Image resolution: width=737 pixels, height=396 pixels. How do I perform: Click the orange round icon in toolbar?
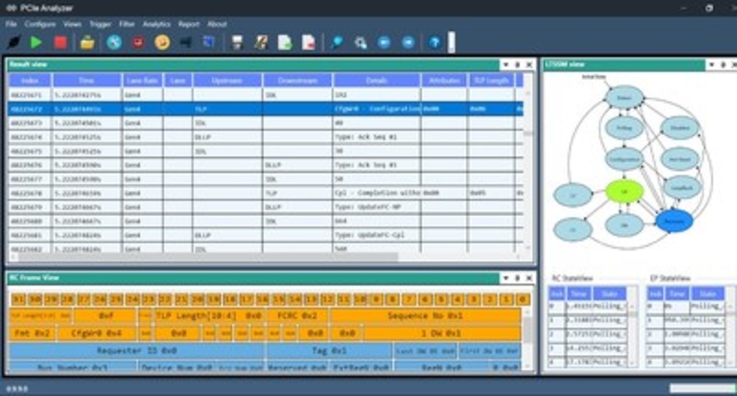tap(162, 42)
